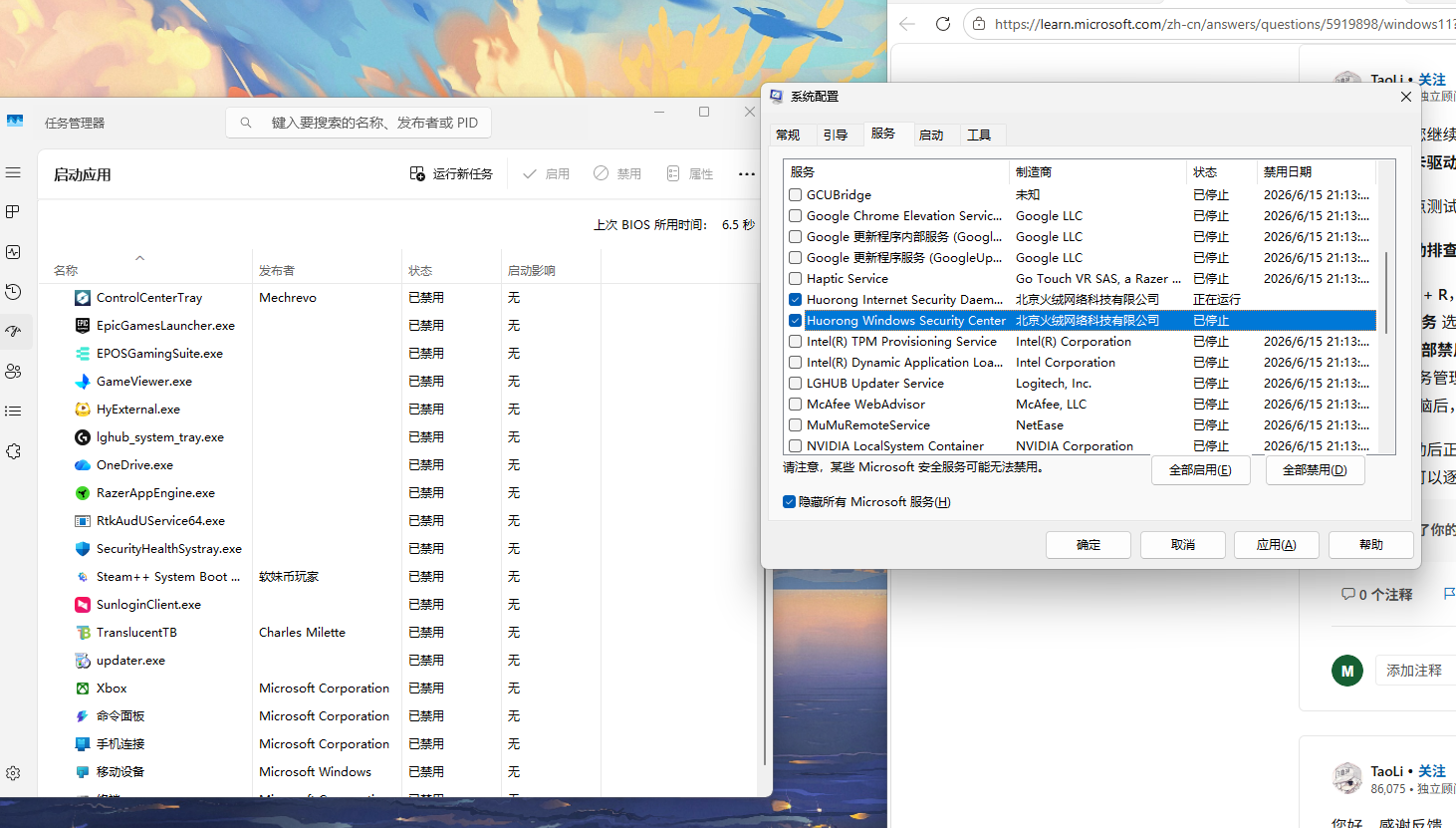This screenshot has height=828, width=1456.
Task: Click the SecurityHealthSystray.exe shield icon
Action: (x=83, y=549)
